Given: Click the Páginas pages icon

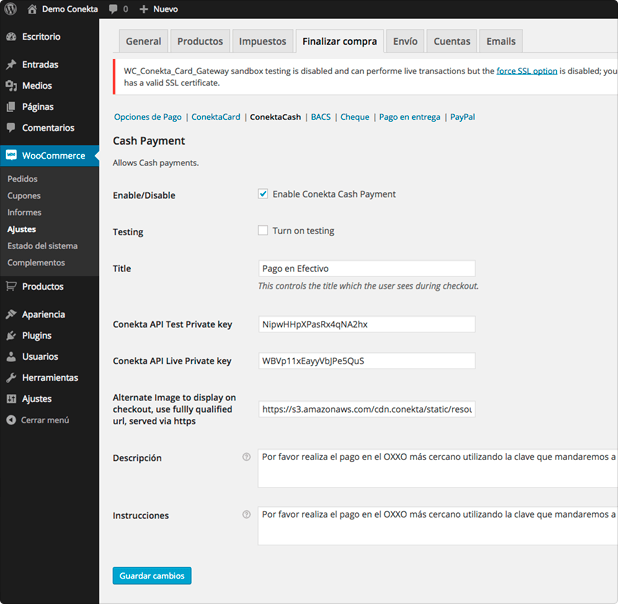Looking at the screenshot, I should (11, 106).
